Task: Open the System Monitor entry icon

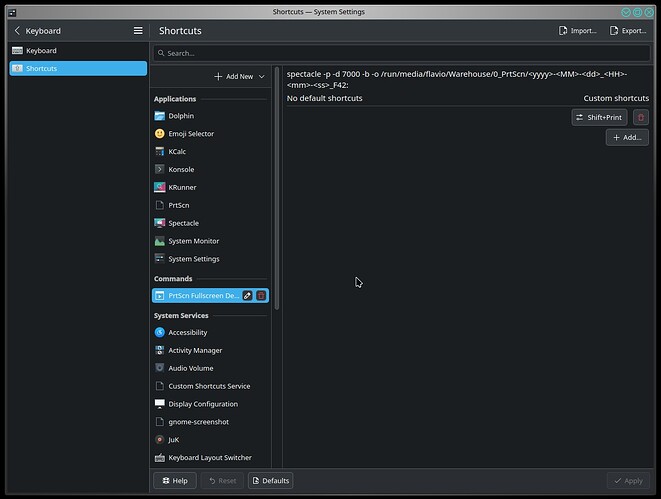Action: click(x=159, y=241)
